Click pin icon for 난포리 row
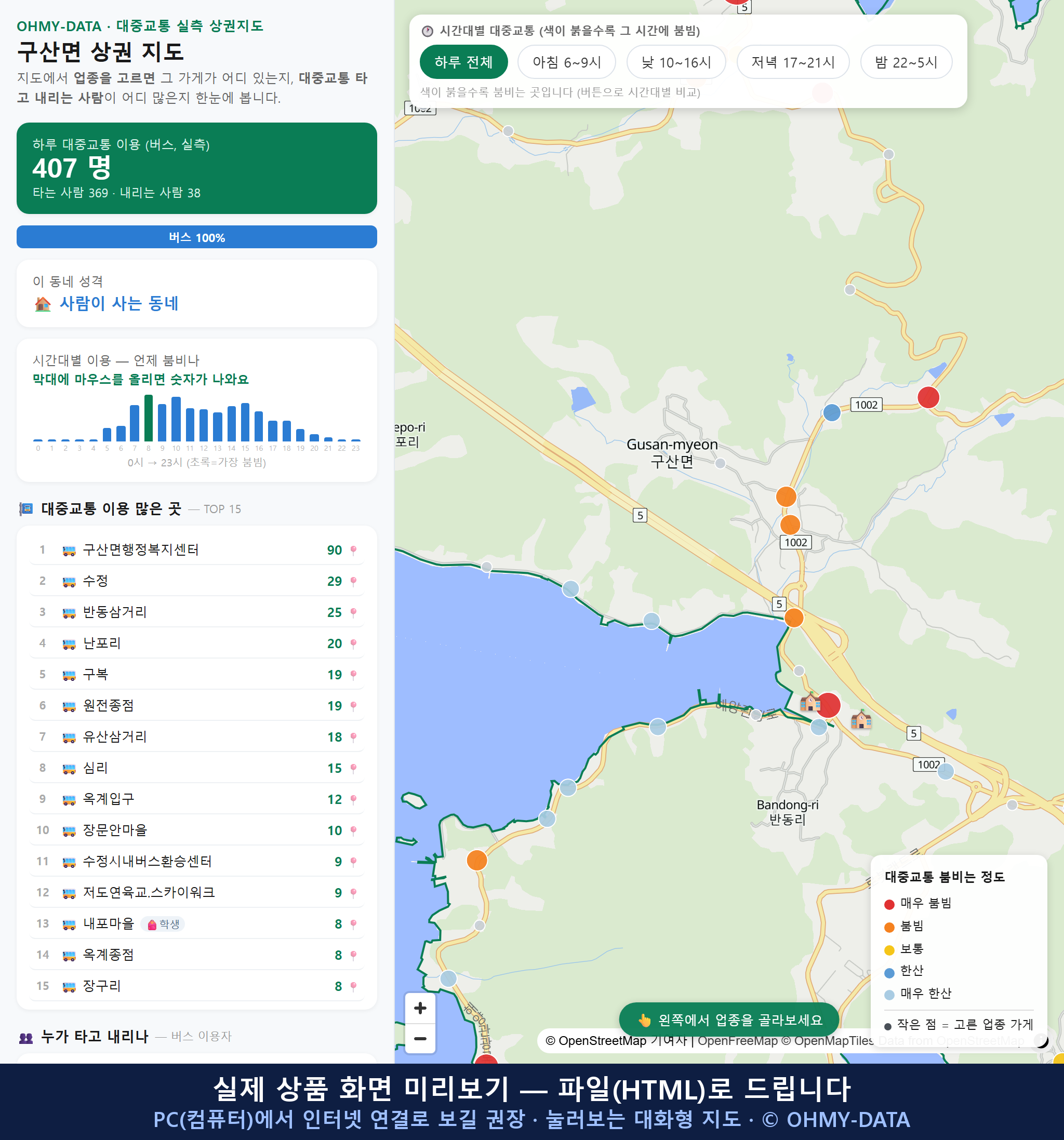Screen dimensions: 1064x1140 click(x=353, y=643)
